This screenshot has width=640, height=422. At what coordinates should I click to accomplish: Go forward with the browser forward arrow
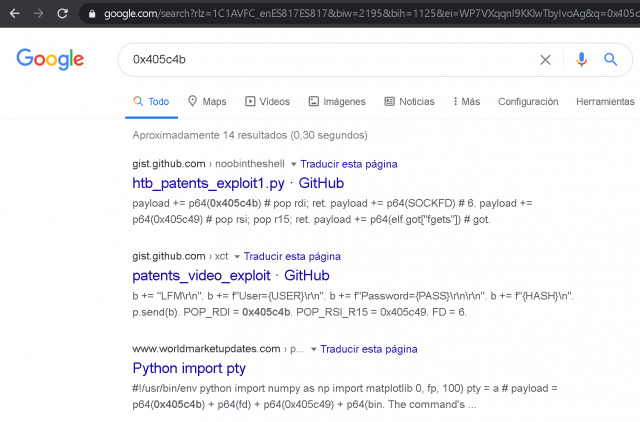pyautogui.click(x=38, y=13)
